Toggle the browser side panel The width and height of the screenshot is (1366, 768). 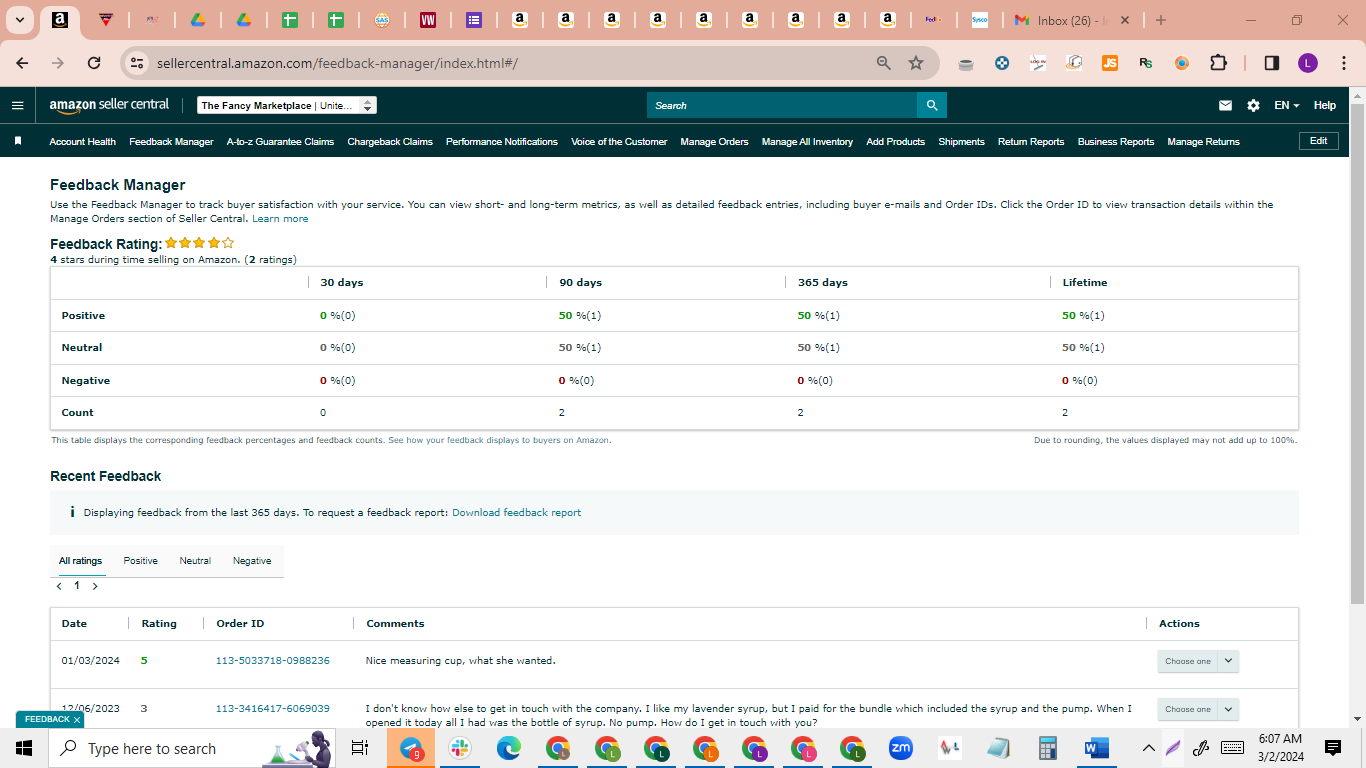click(1271, 63)
